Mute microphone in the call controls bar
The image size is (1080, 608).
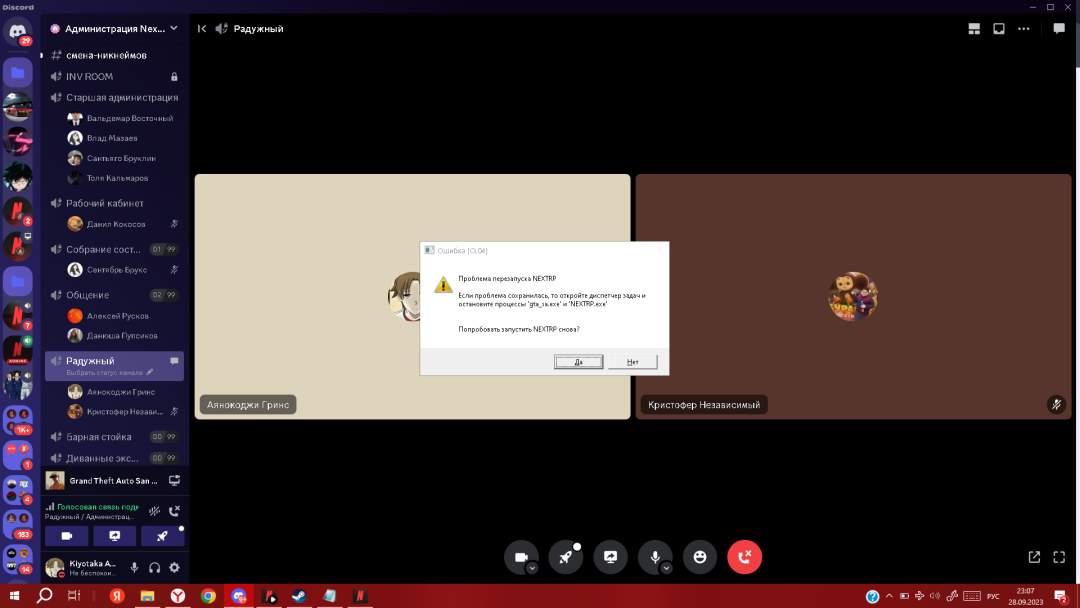[654, 556]
